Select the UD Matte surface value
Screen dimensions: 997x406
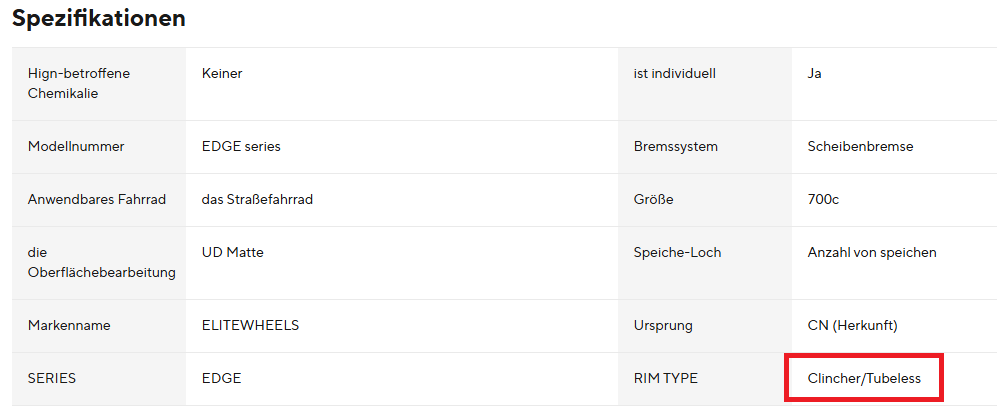233,253
